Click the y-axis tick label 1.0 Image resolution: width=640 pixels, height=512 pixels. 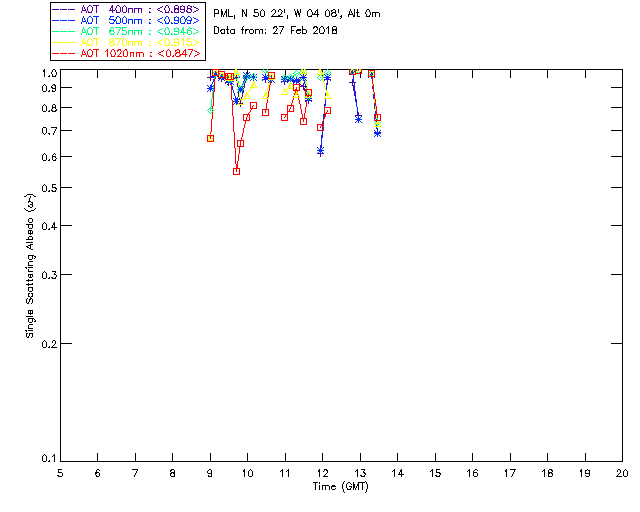[49, 73]
